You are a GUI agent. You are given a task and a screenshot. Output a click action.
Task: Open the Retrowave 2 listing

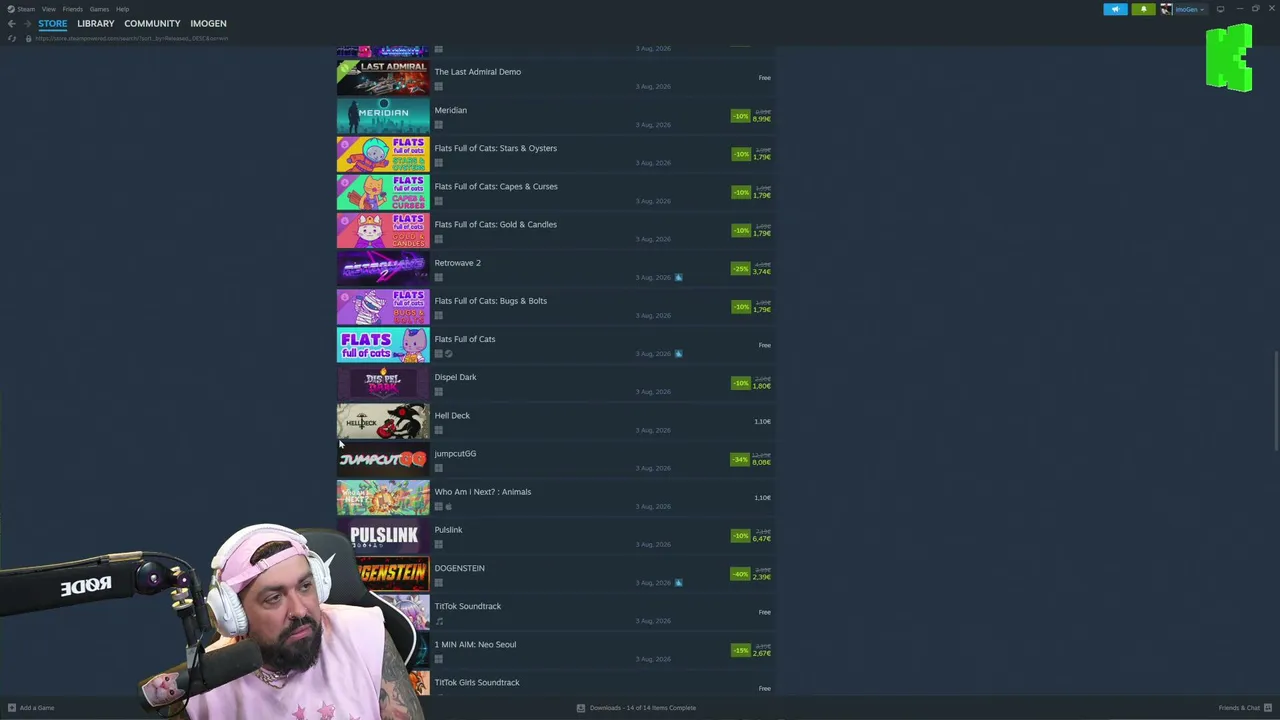pyautogui.click(x=555, y=268)
